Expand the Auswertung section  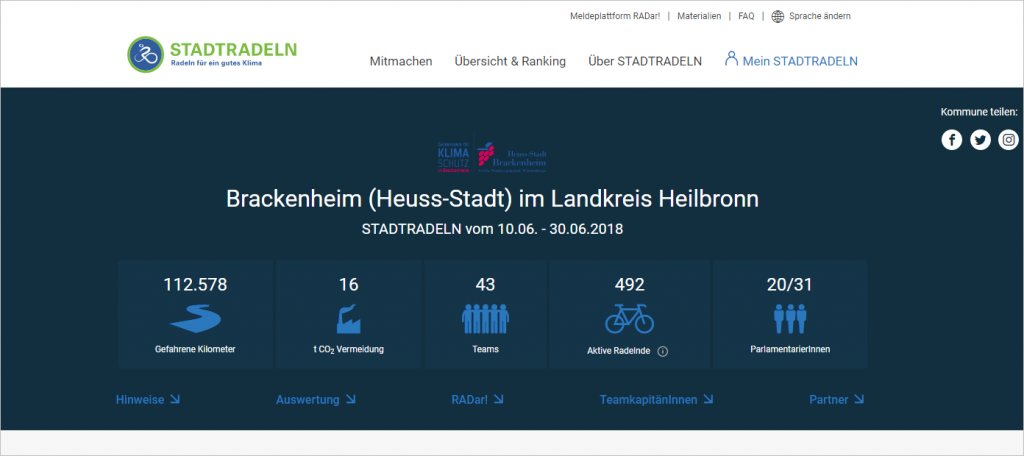click(316, 400)
